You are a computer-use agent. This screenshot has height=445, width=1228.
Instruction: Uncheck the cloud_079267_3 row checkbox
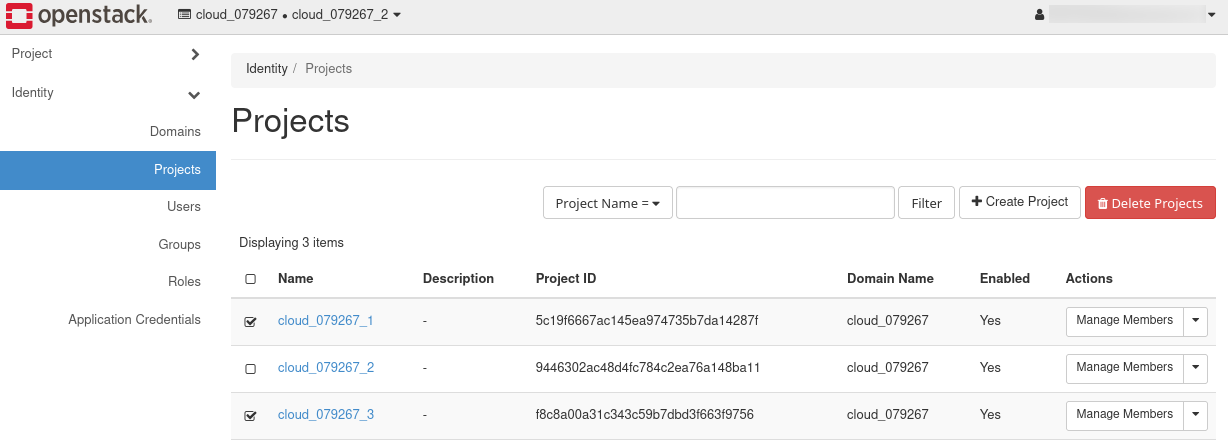[250, 416]
